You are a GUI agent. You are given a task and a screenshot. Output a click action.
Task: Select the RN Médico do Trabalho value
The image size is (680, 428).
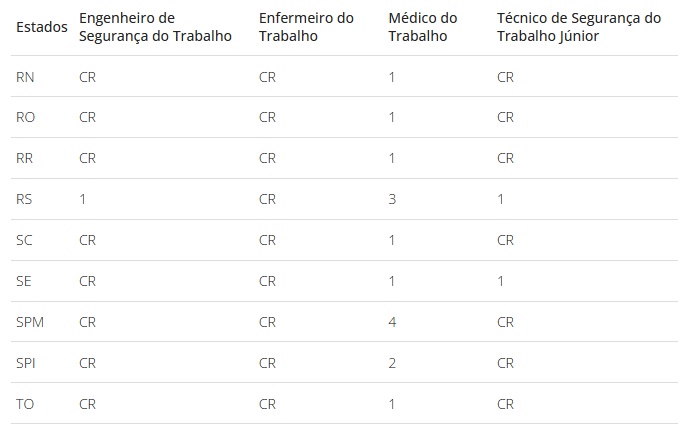point(392,77)
